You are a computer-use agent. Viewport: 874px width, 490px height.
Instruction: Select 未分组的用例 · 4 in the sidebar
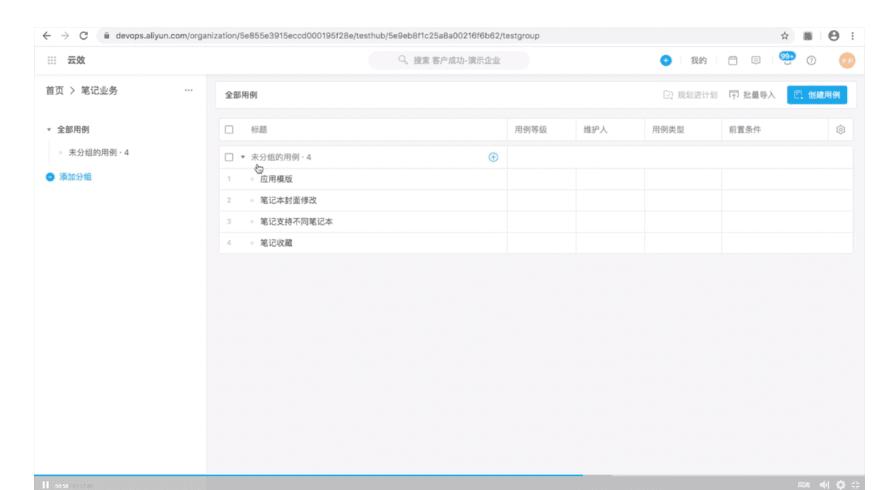click(99, 152)
